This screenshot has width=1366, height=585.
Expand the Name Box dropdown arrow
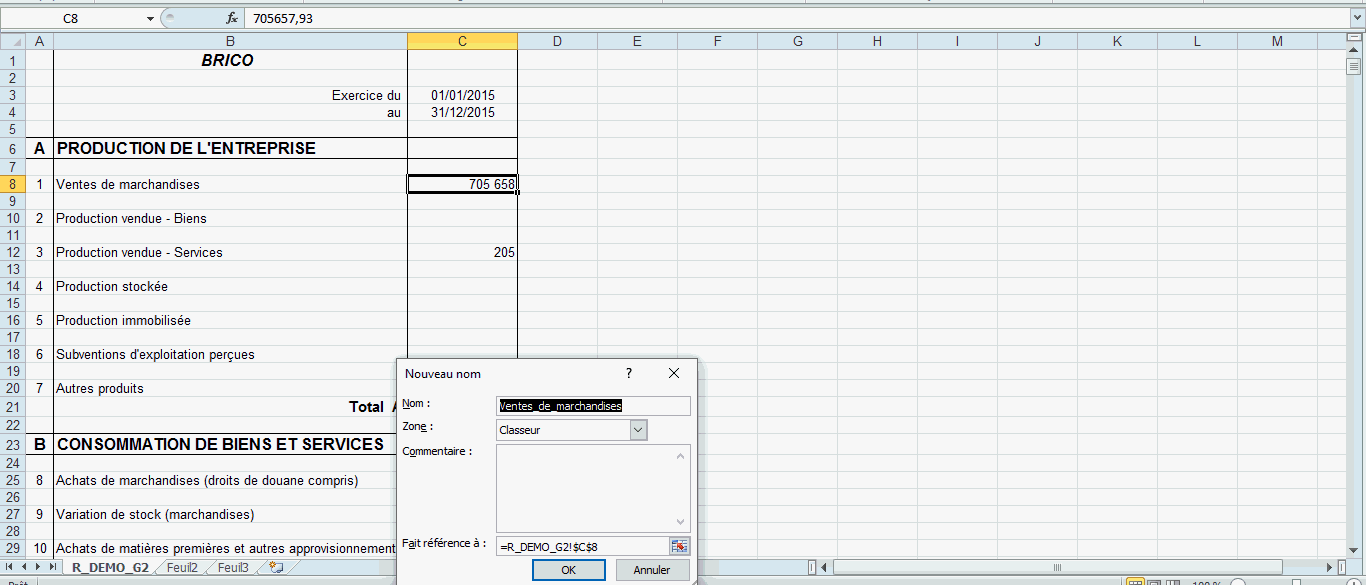(x=150, y=18)
